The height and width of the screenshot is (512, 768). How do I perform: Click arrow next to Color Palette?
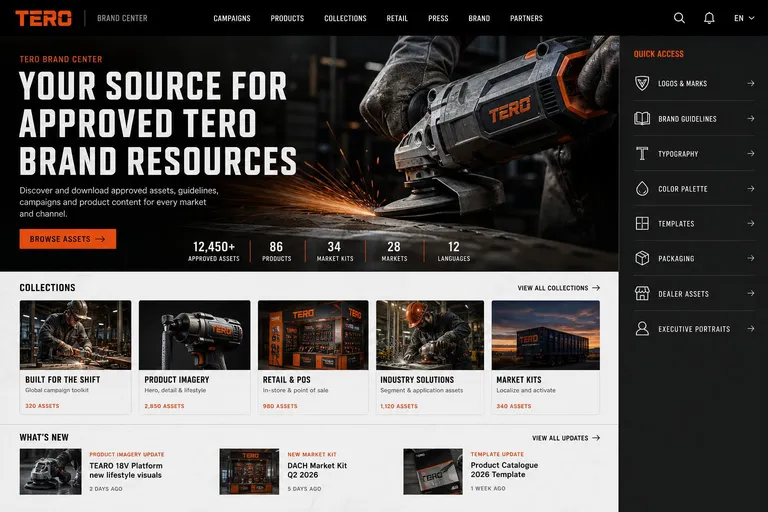(750, 189)
